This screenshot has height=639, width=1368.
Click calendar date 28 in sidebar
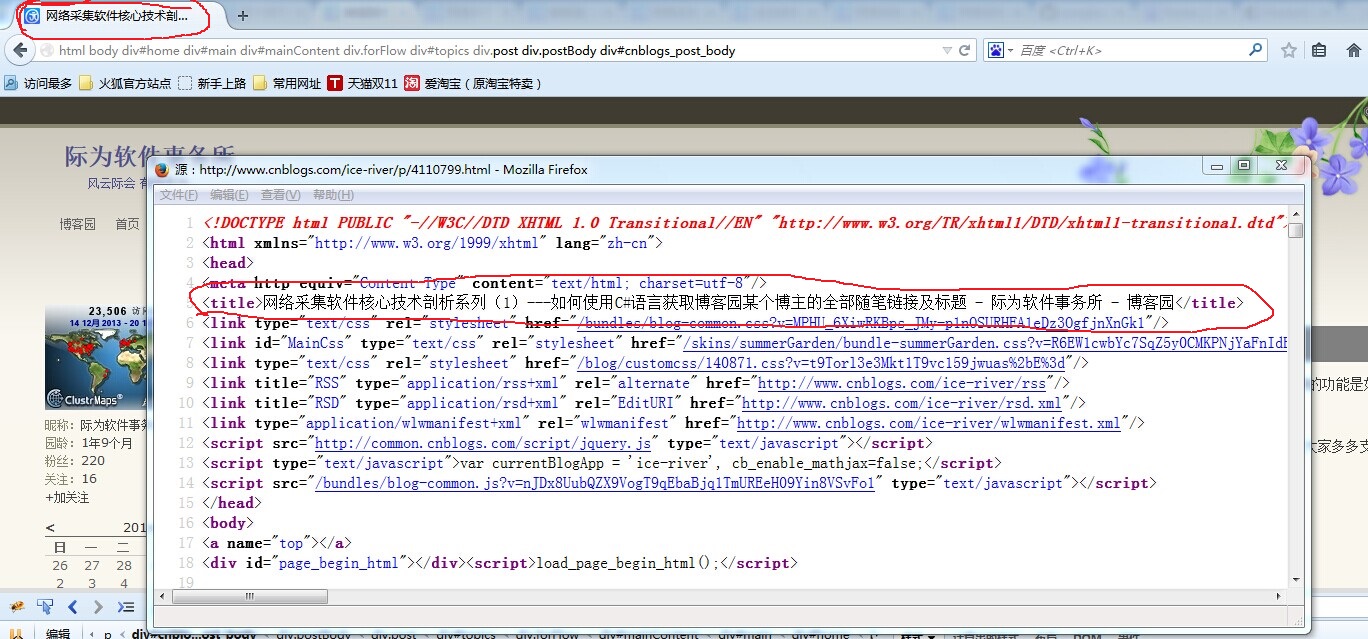[x=124, y=565]
